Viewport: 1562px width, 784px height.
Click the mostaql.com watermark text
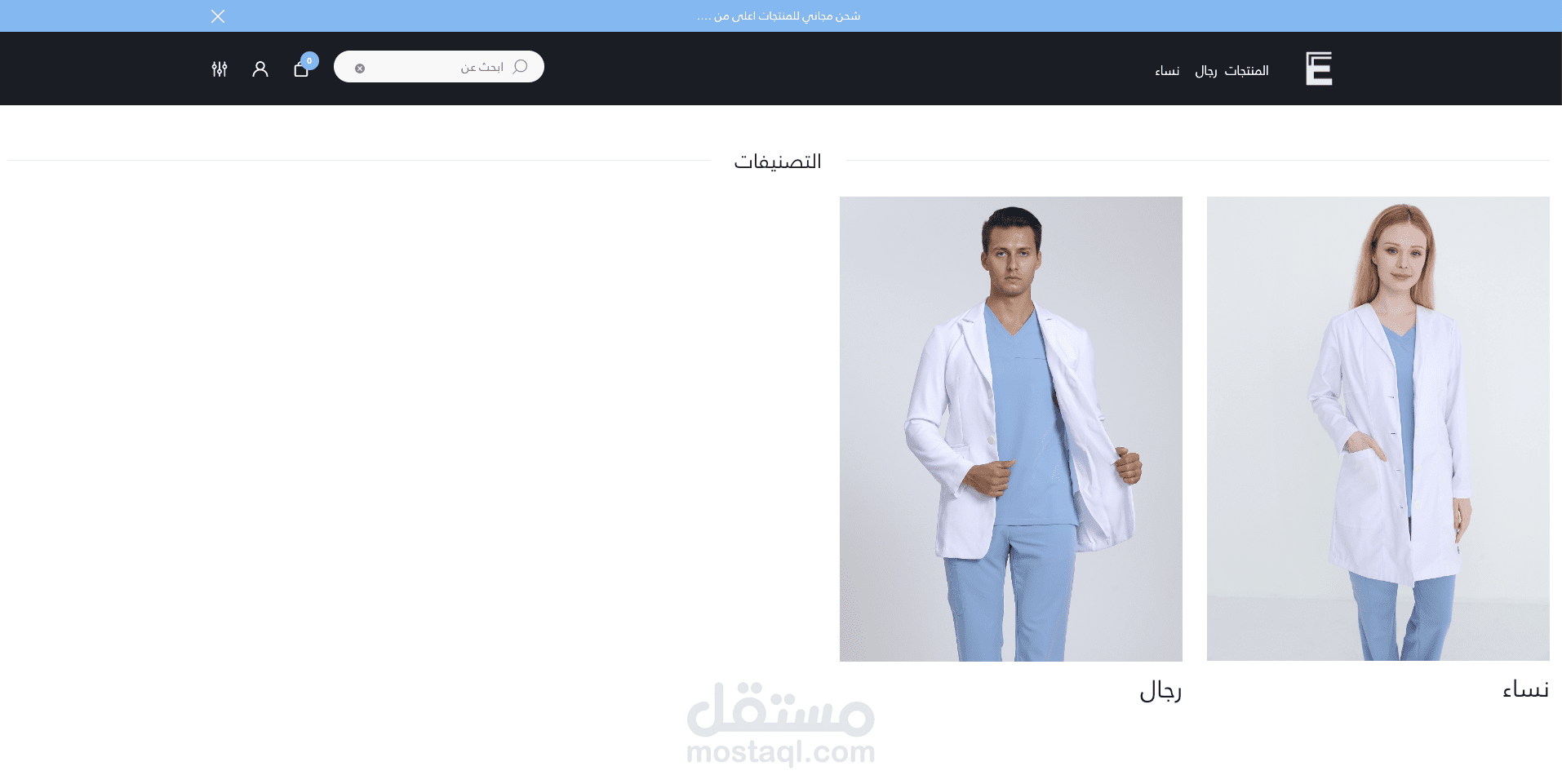click(x=781, y=751)
